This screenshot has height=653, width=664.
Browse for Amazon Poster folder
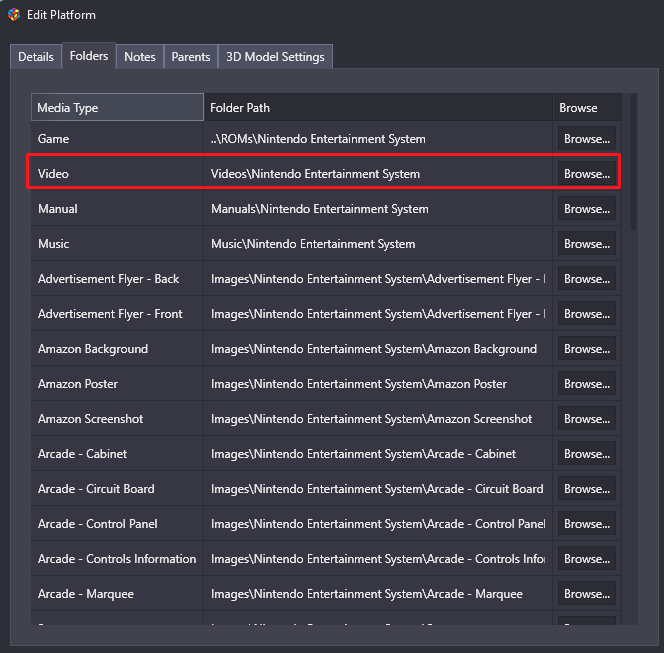point(587,384)
